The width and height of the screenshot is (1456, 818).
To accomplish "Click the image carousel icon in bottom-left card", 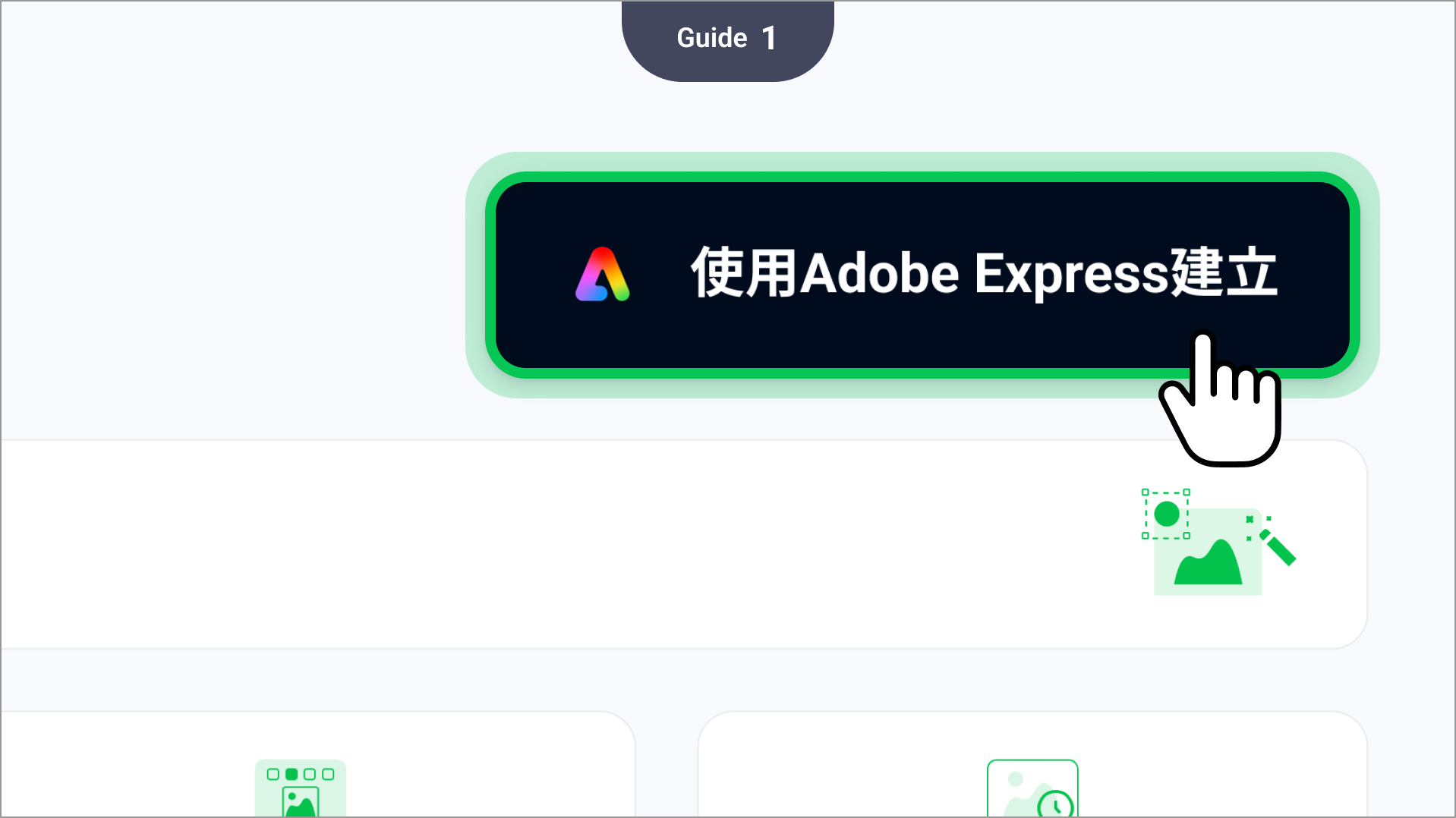I will click(x=301, y=788).
